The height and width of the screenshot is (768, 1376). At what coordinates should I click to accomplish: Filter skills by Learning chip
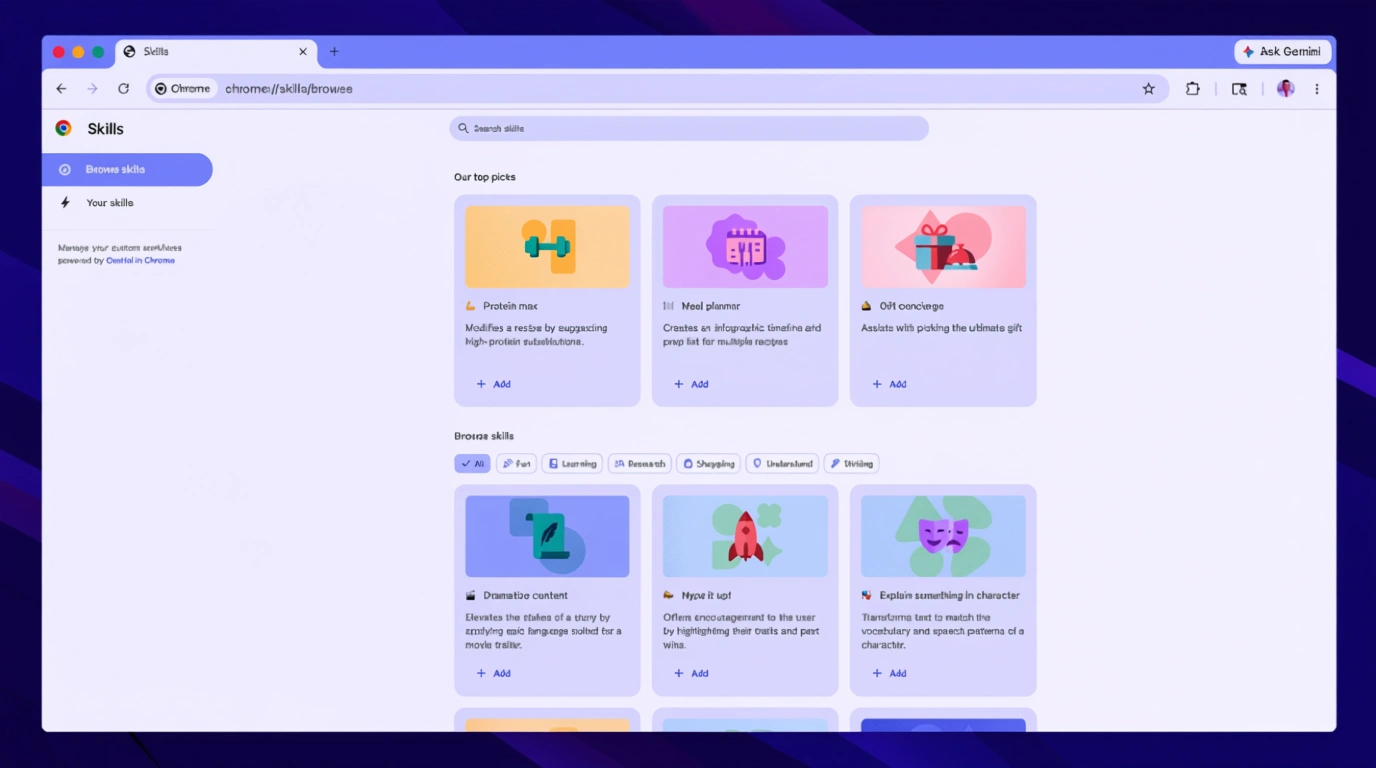[572, 464]
